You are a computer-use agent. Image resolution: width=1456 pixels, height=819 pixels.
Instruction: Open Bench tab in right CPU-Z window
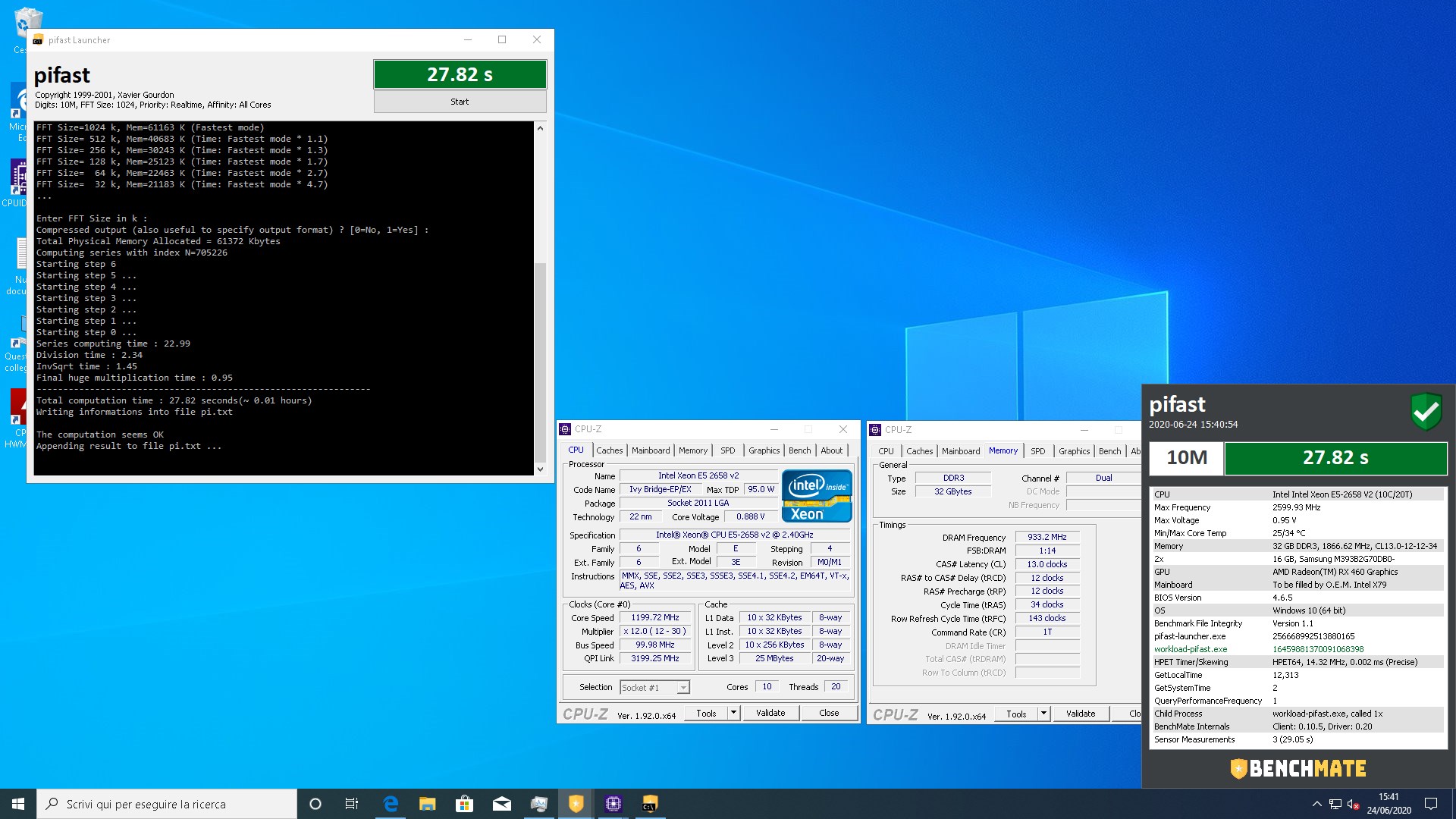click(1109, 451)
